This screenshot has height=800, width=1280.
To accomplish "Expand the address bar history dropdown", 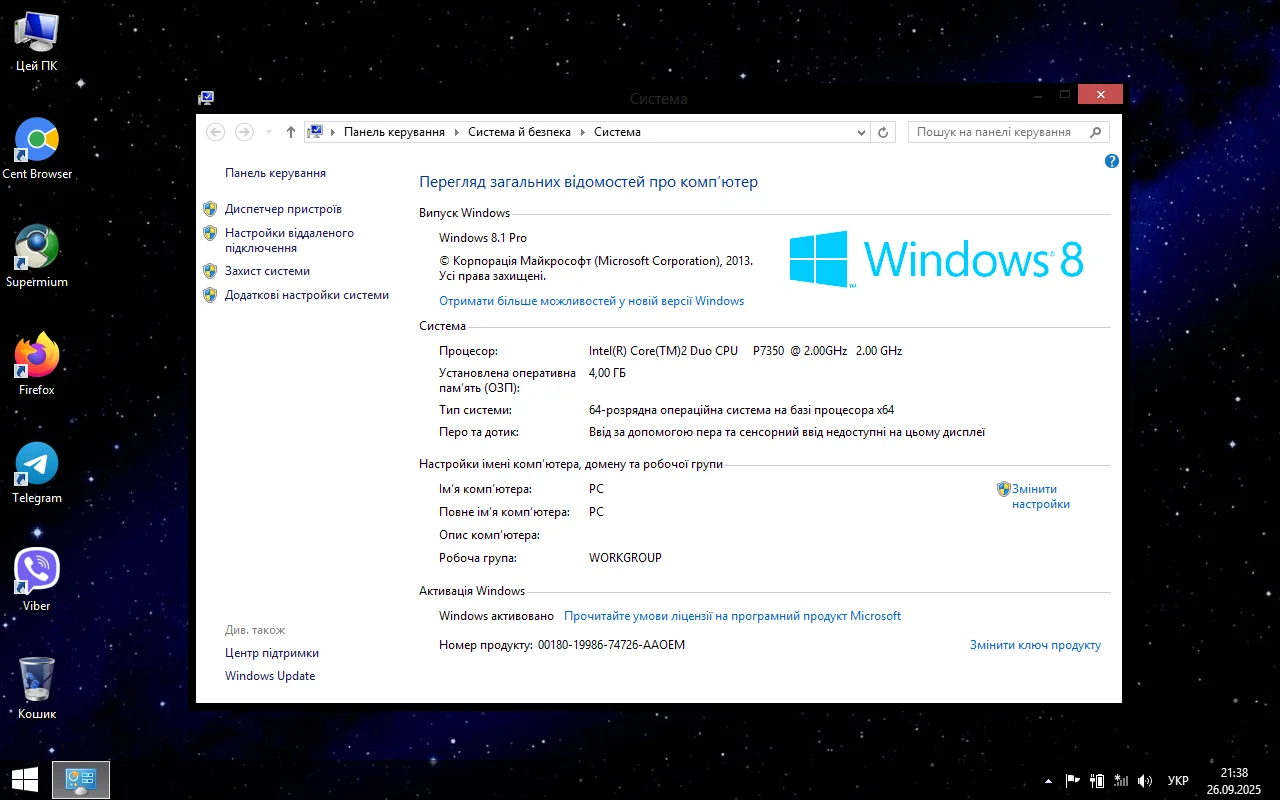I will (862, 132).
